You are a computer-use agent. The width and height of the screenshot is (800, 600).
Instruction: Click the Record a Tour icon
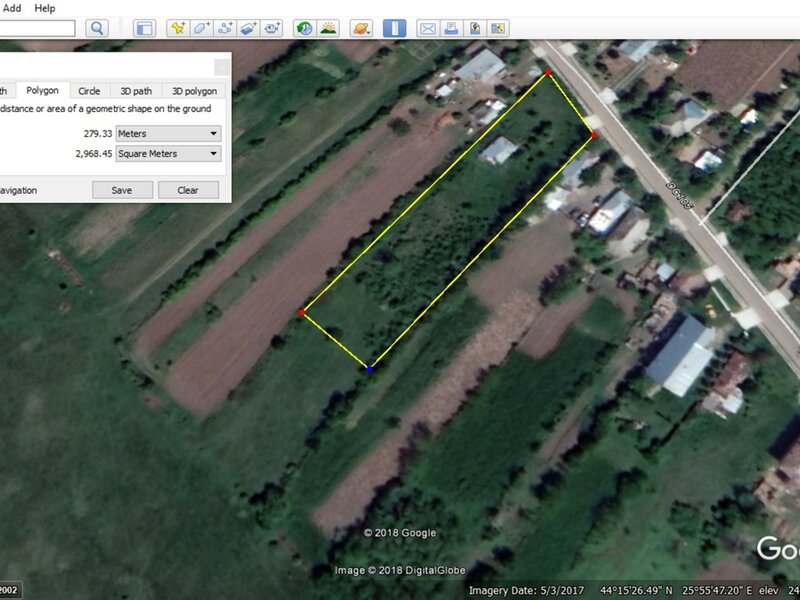coord(273,29)
